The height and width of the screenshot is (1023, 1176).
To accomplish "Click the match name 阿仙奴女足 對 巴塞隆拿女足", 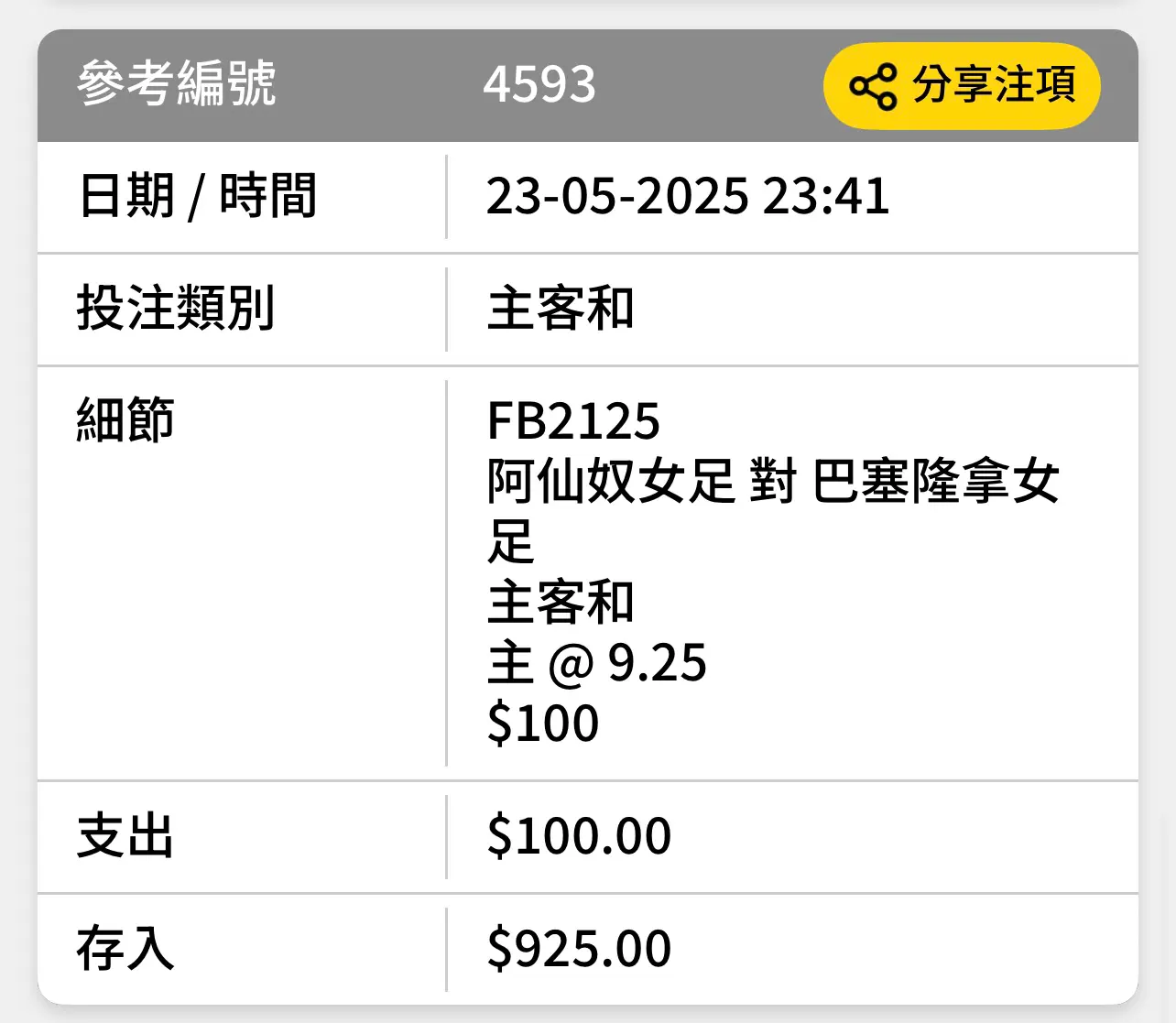I will [x=773, y=511].
